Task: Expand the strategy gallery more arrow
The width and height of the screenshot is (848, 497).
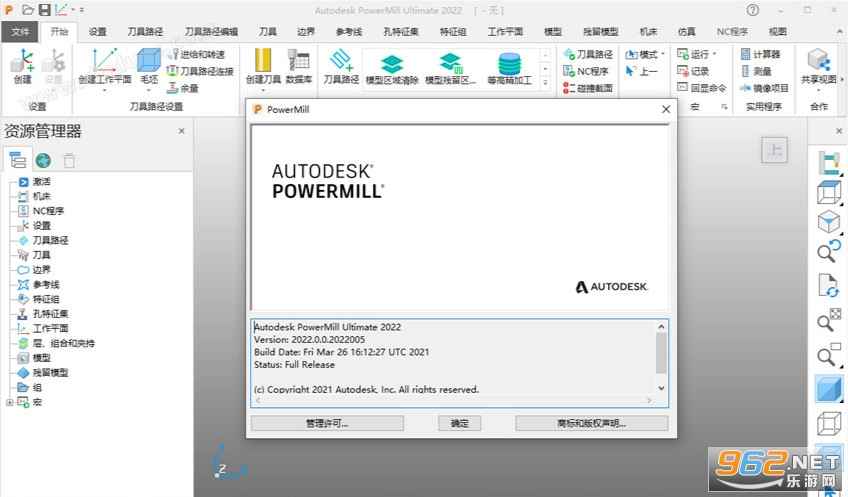Action: click(x=545, y=83)
